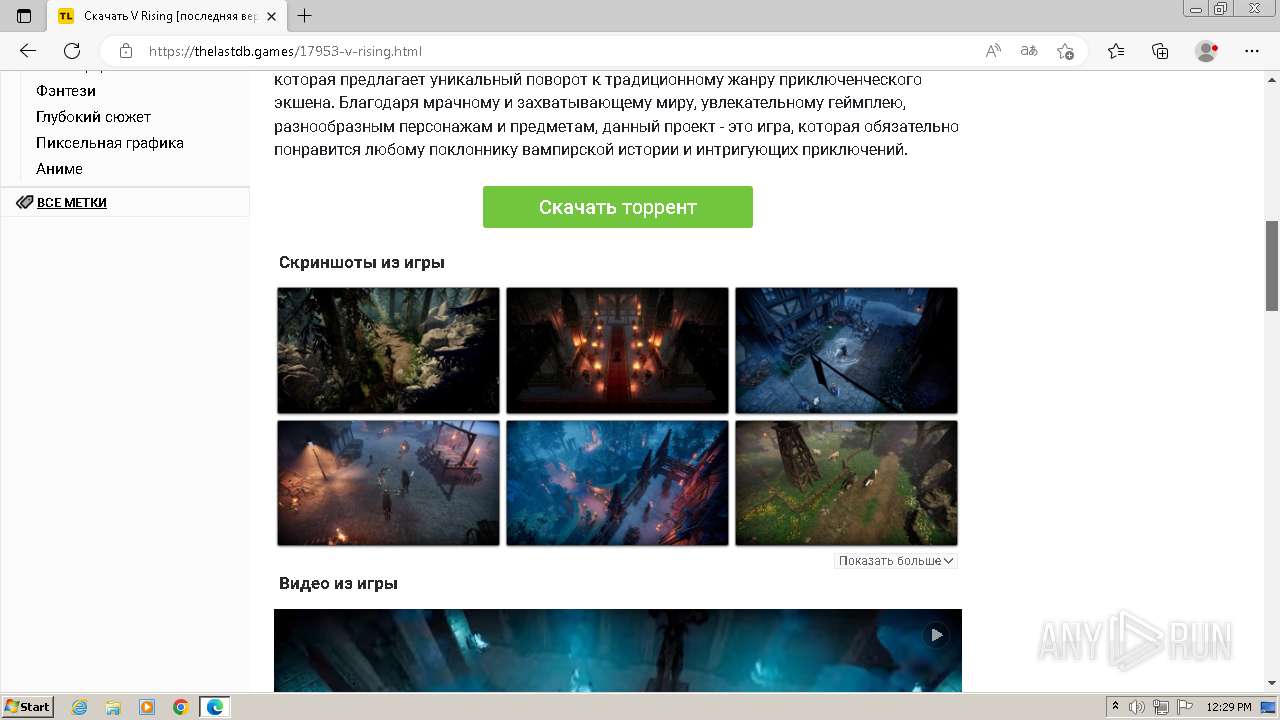Open Settings and more menu
This screenshot has height=720, width=1280.
click(x=1252, y=51)
